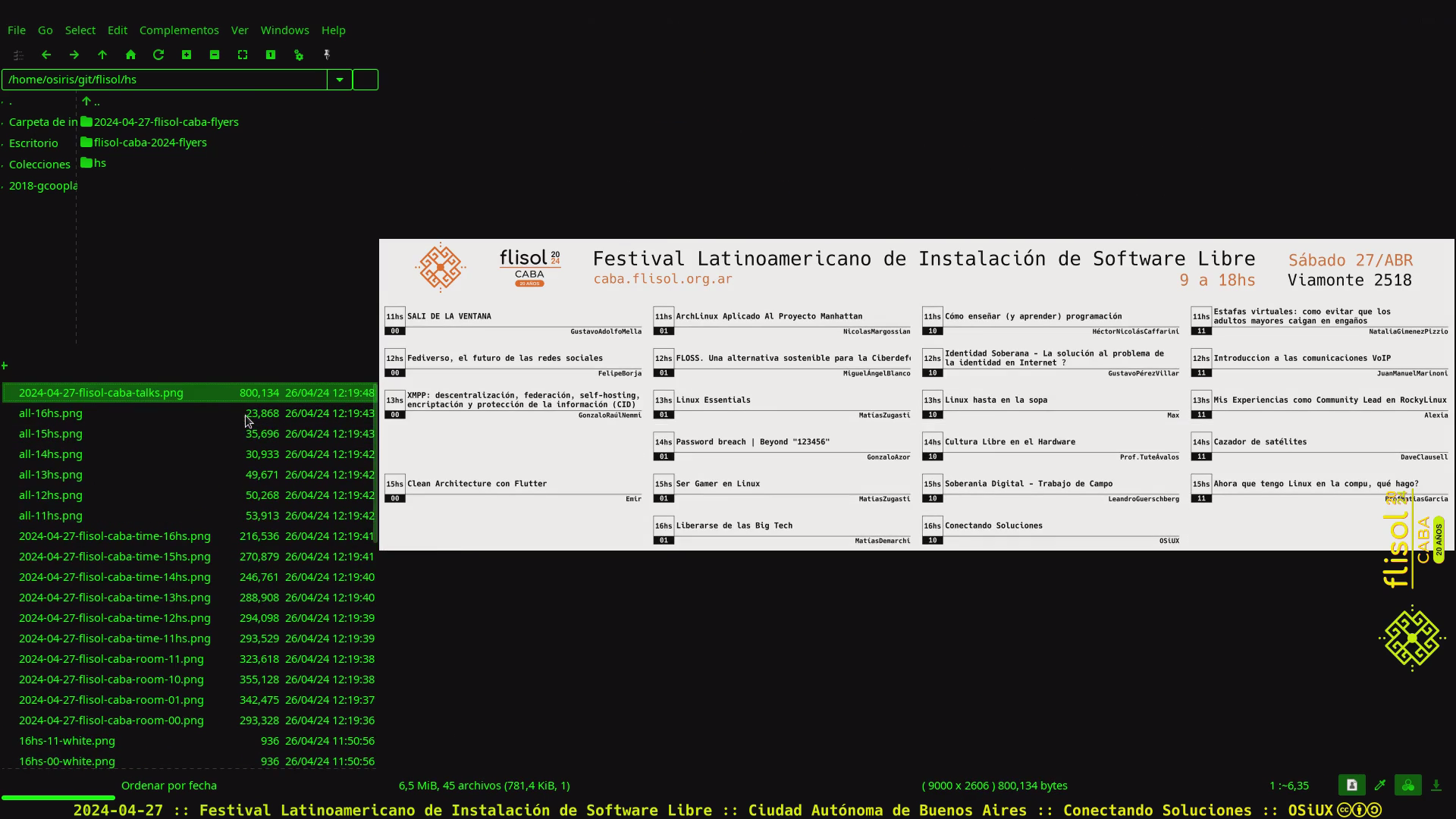
Task: Open the Windows menu
Action: [285, 30]
